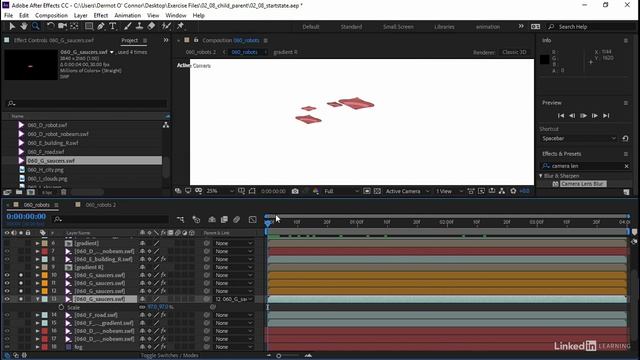Select the Puppet Pin tool
Screen dimensions: 640x360
tap(180, 26)
